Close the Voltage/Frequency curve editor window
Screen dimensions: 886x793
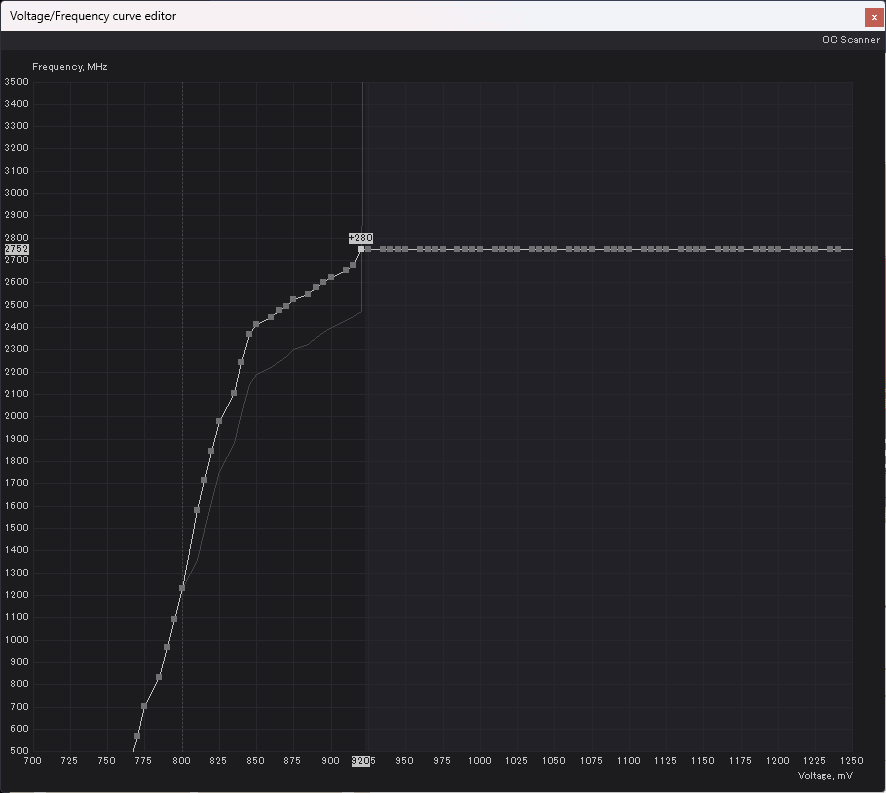(874, 17)
